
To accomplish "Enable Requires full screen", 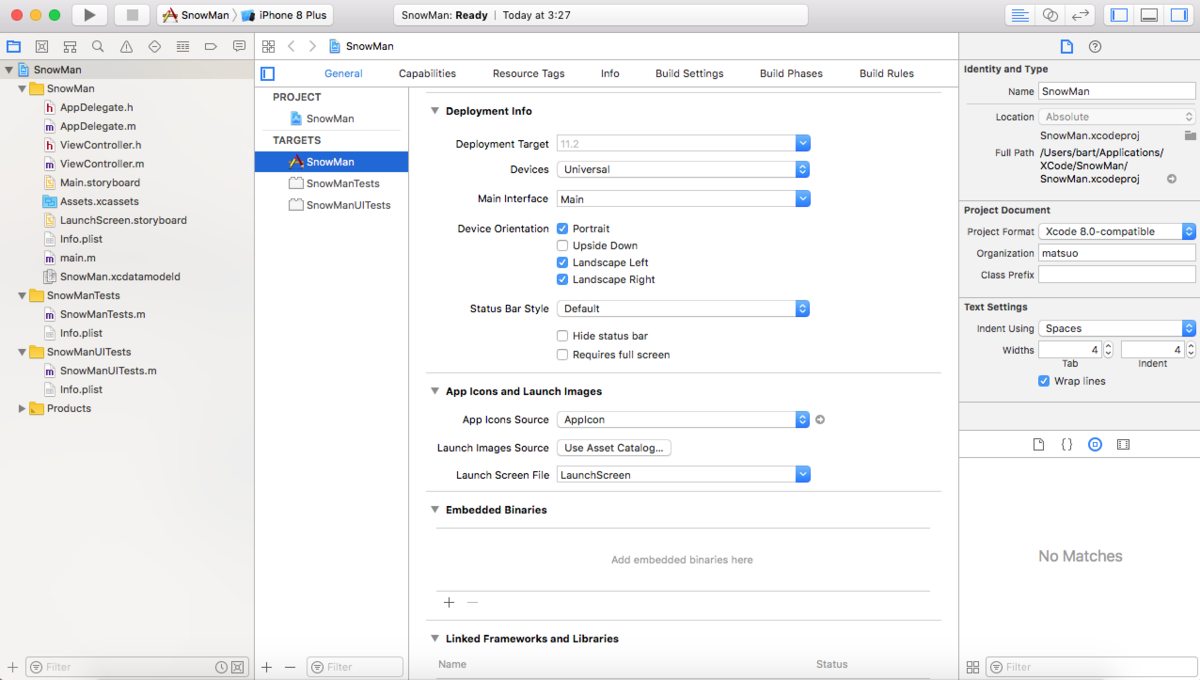I will click(563, 355).
